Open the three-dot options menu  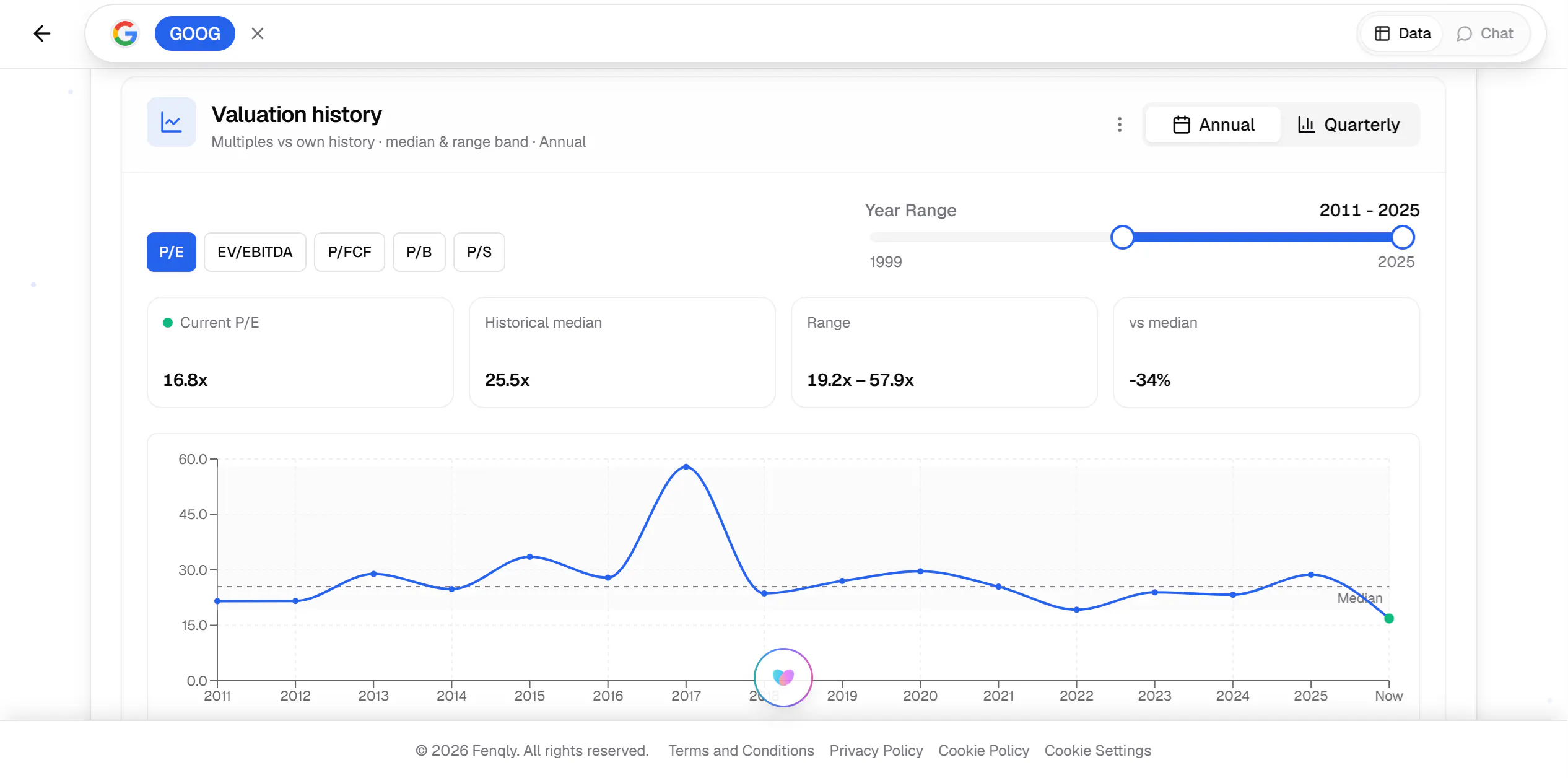(x=1120, y=125)
